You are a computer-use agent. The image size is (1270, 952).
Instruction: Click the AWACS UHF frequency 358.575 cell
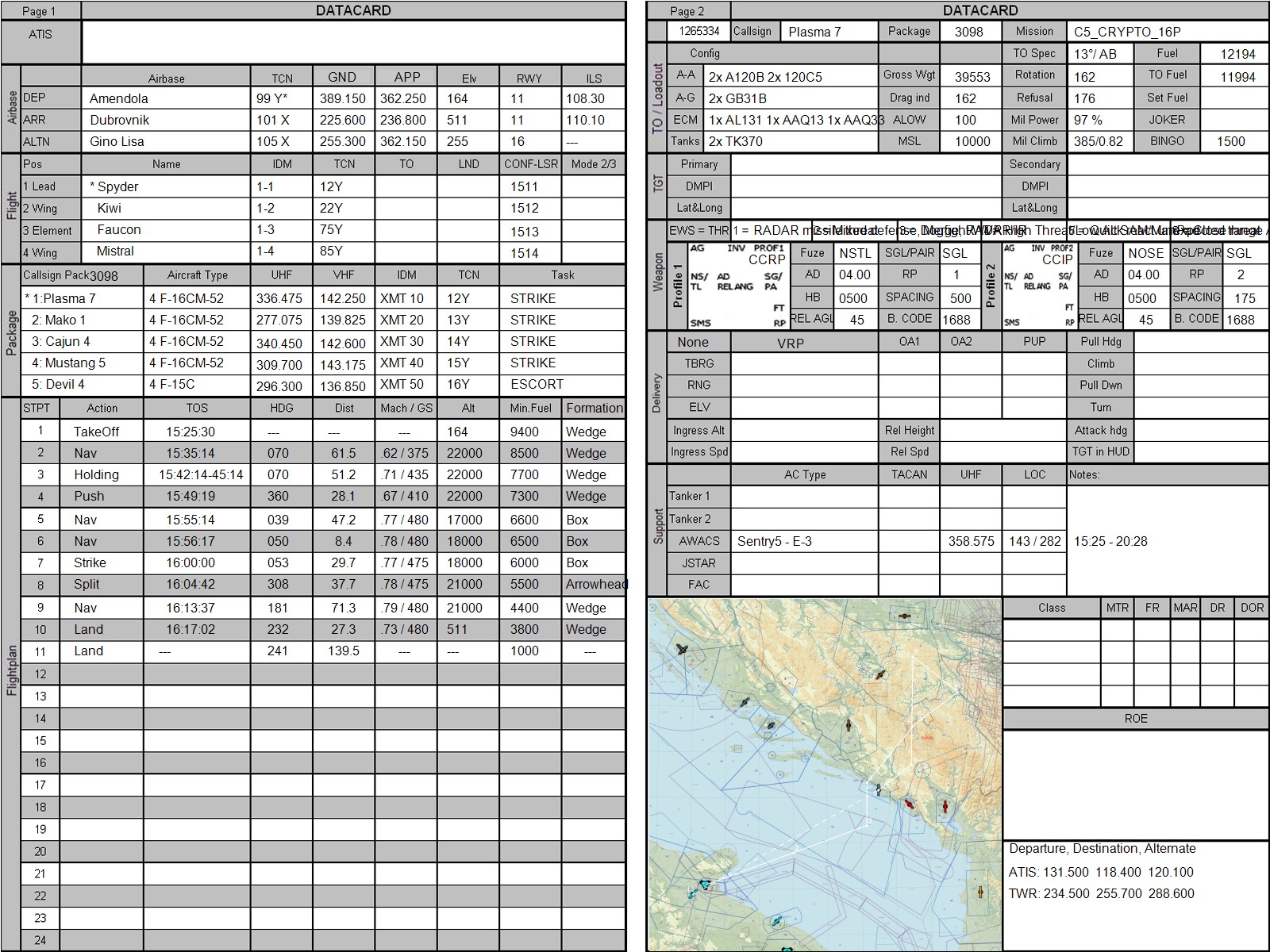pos(971,541)
